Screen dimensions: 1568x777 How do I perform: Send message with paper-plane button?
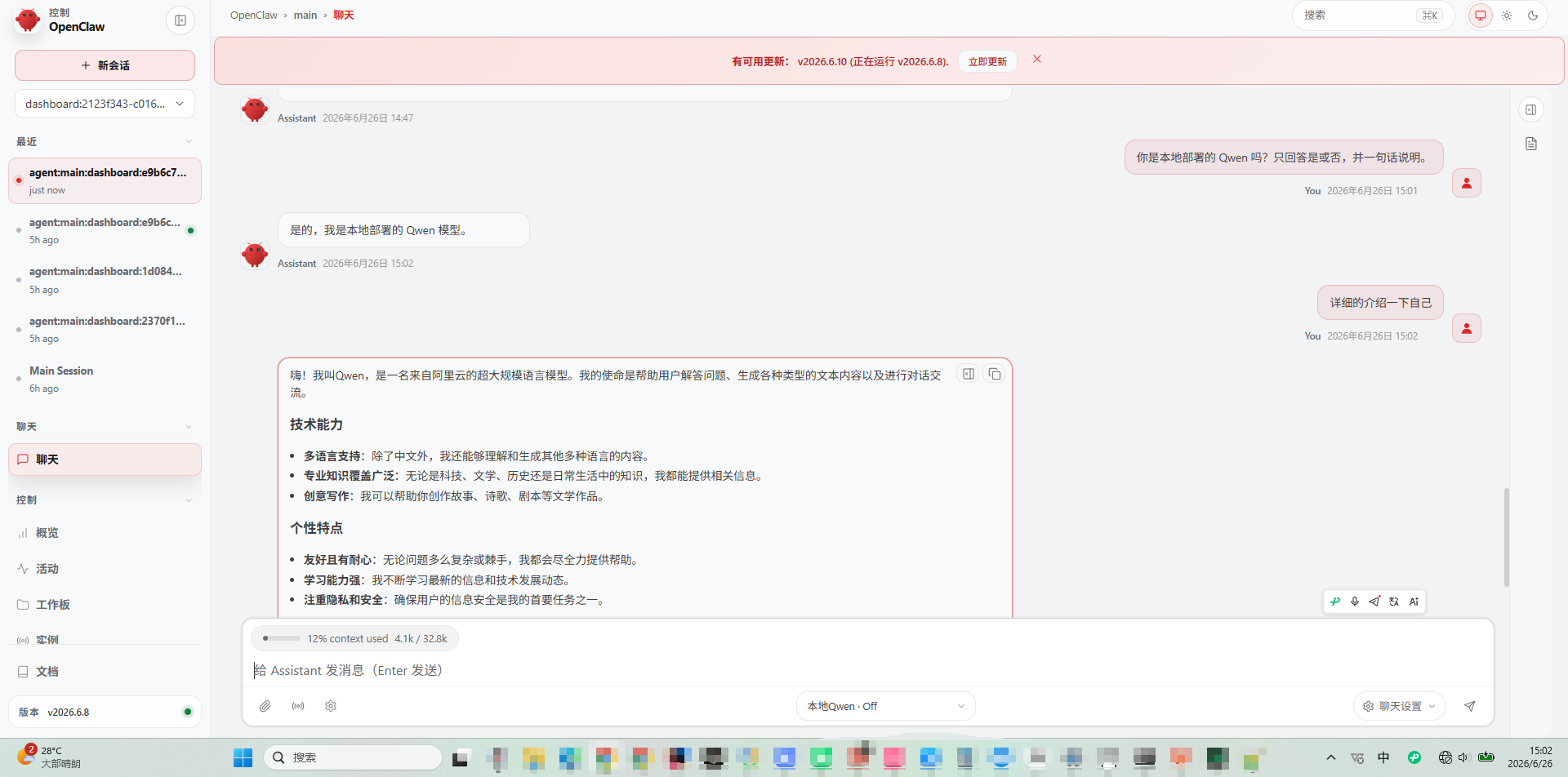click(x=1469, y=706)
